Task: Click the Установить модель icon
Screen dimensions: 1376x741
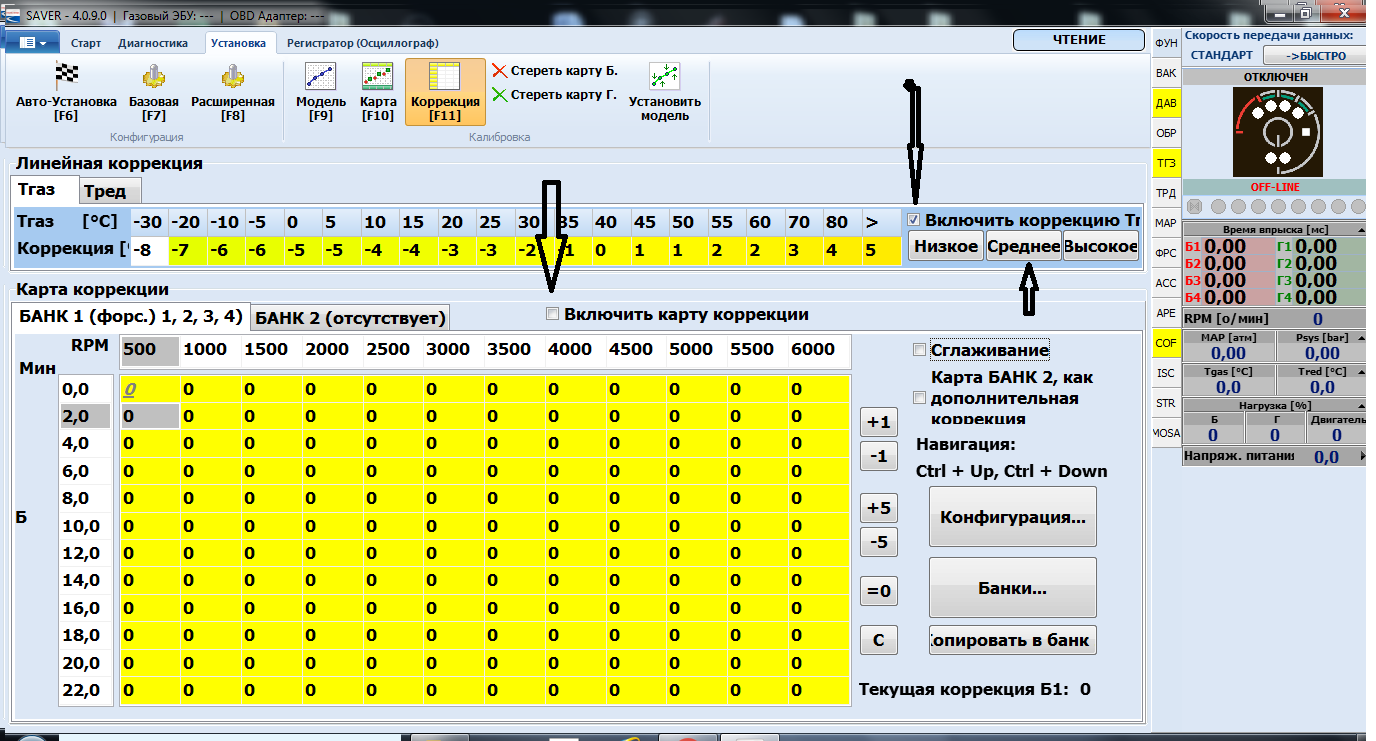Action: coord(664,77)
